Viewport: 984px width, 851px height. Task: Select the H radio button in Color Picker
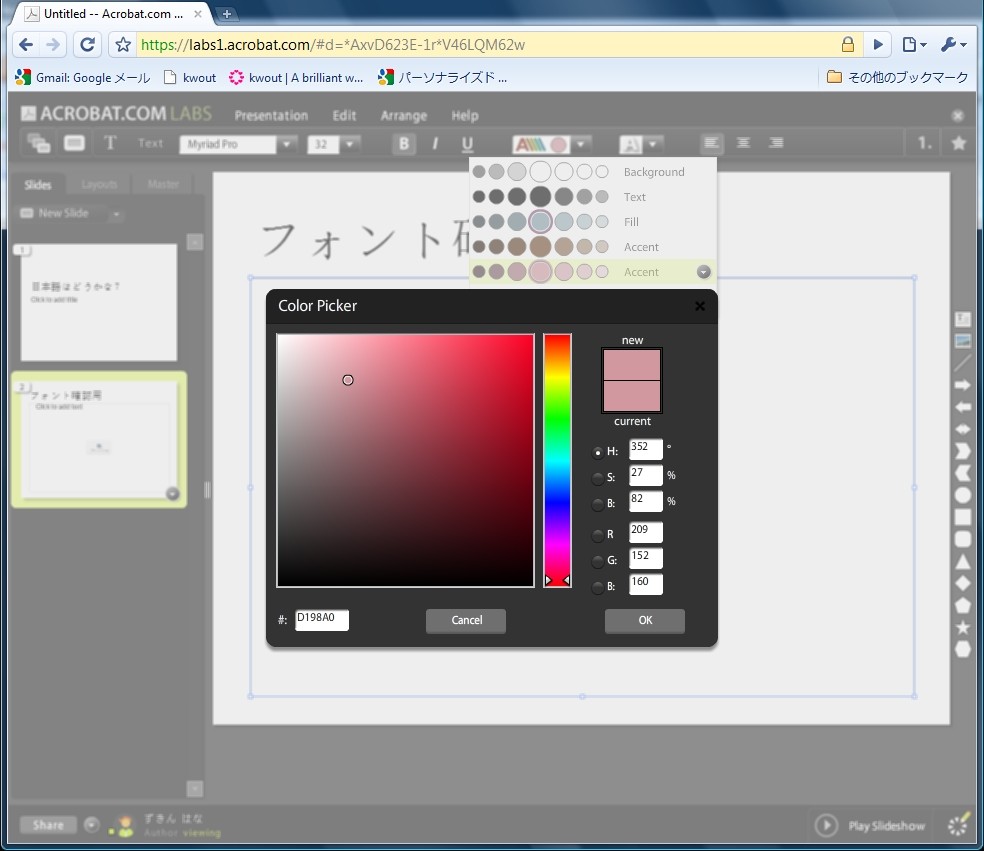tap(597, 451)
